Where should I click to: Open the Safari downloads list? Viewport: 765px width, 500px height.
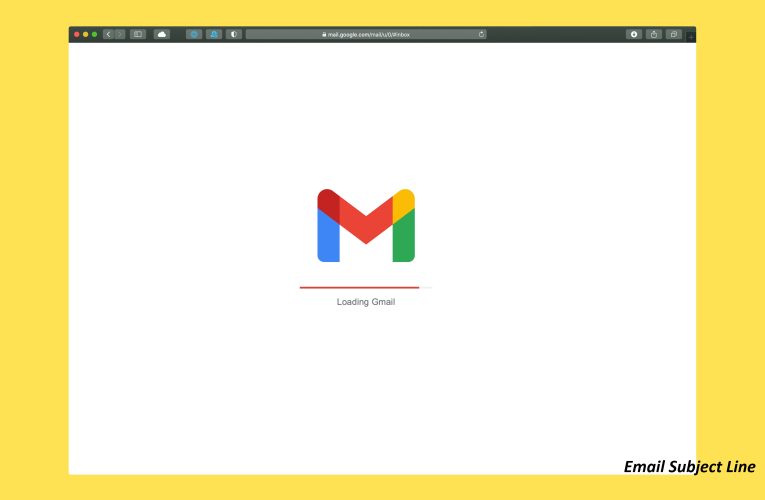(x=634, y=34)
